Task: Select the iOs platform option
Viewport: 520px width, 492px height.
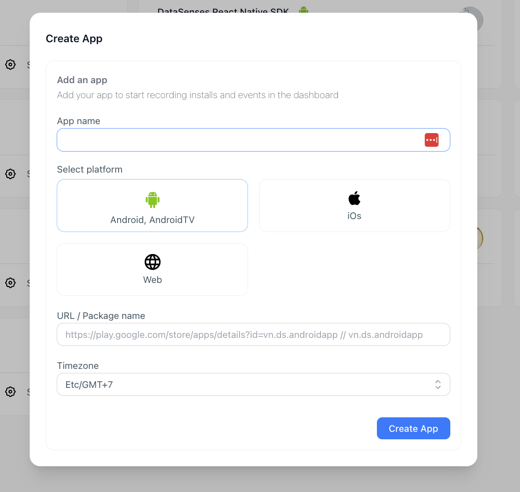Action: point(355,205)
